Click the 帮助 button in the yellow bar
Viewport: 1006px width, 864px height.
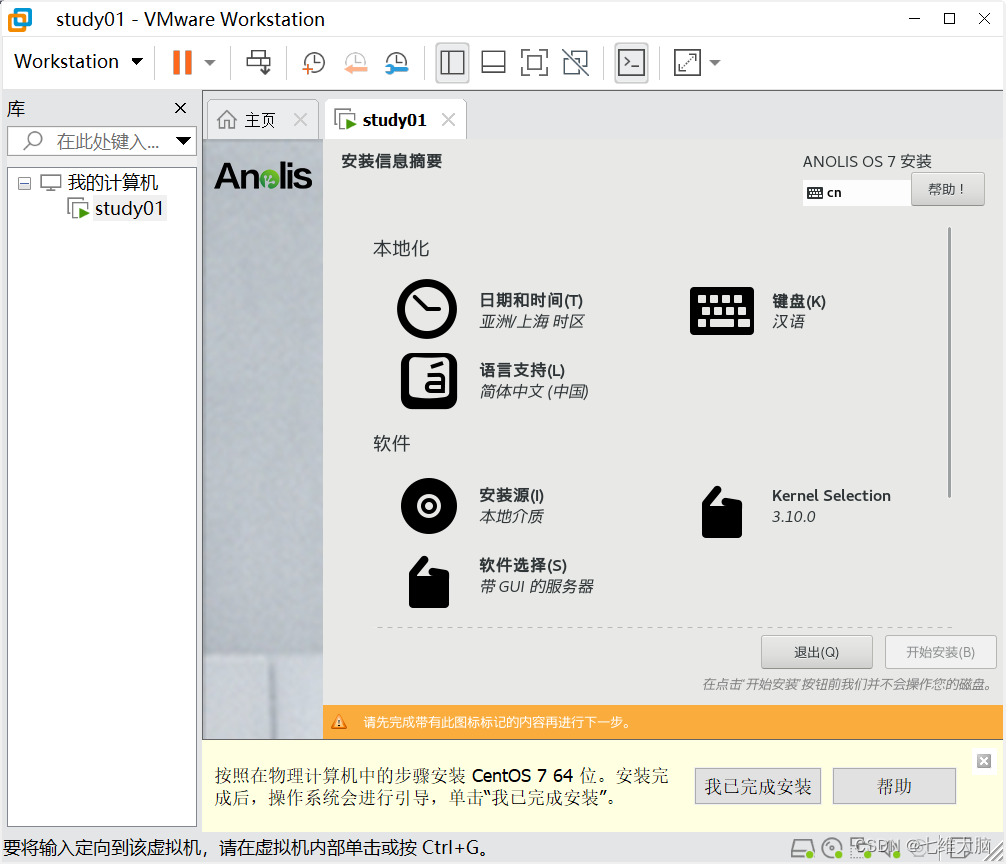pyautogui.click(x=894, y=786)
